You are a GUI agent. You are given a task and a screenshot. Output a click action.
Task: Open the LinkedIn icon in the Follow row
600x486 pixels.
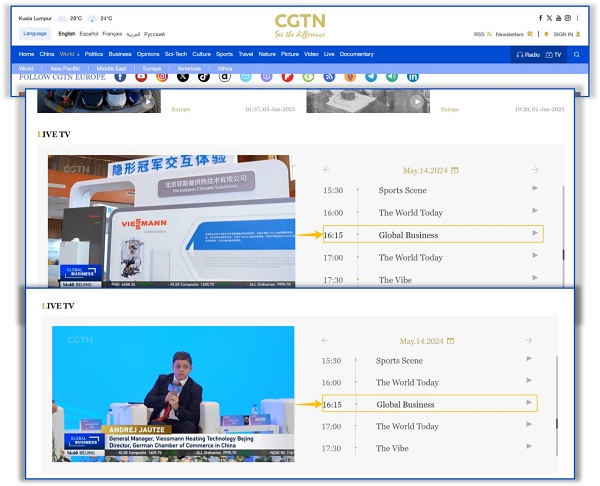click(x=412, y=77)
